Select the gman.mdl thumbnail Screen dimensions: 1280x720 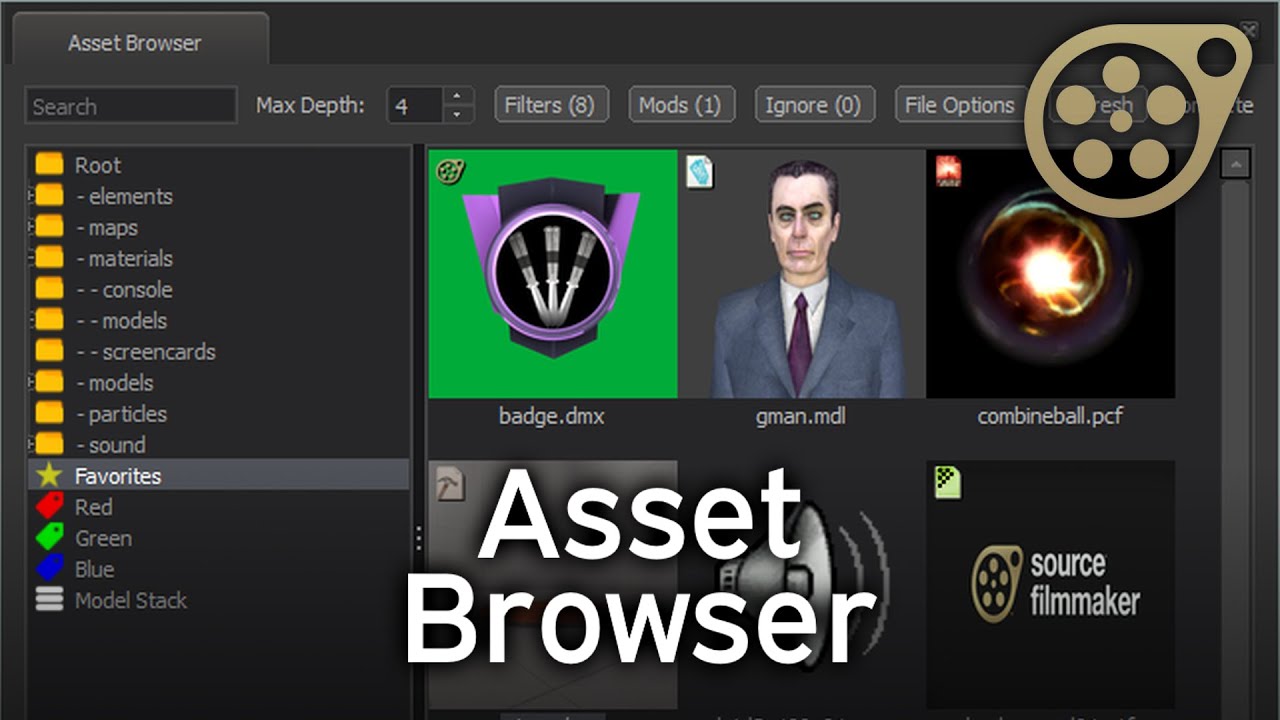click(x=802, y=274)
